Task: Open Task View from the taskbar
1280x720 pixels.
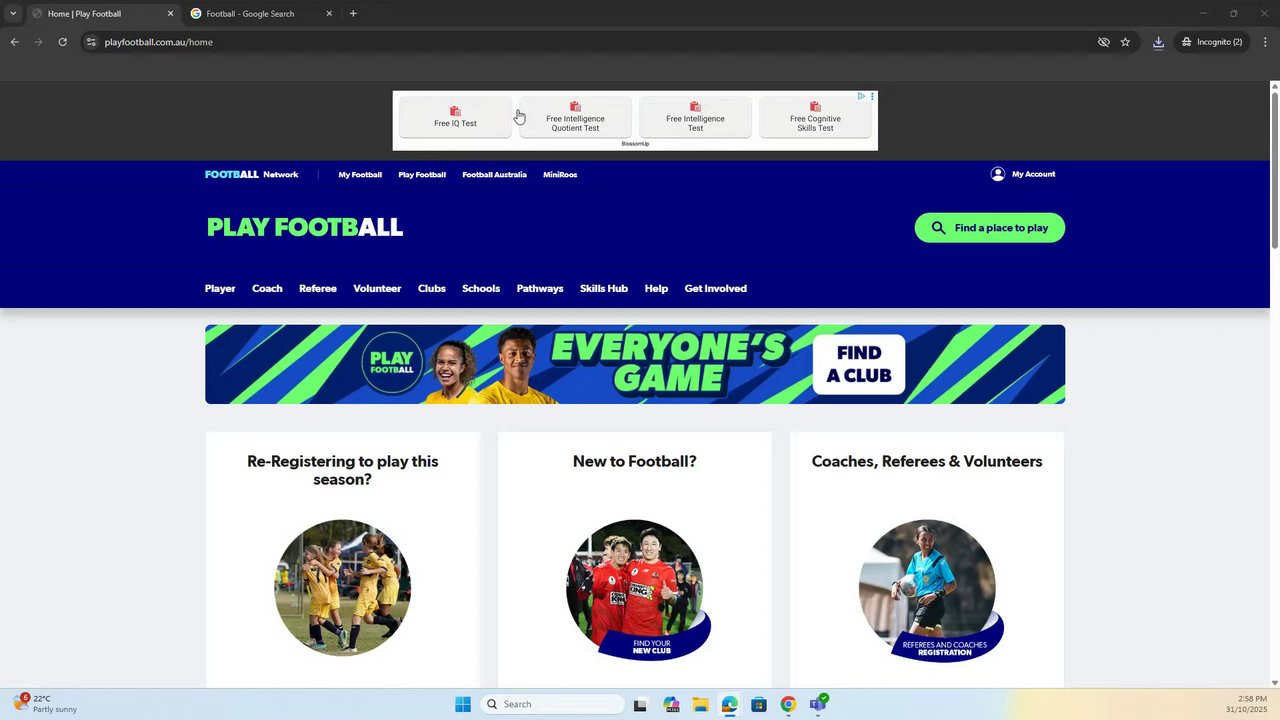Action: coord(640,704)
